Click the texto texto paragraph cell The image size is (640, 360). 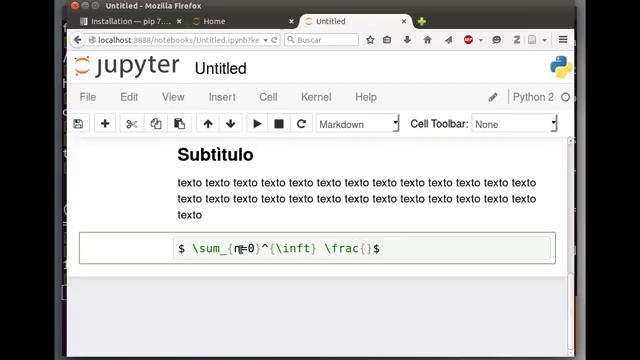[357, 199]
